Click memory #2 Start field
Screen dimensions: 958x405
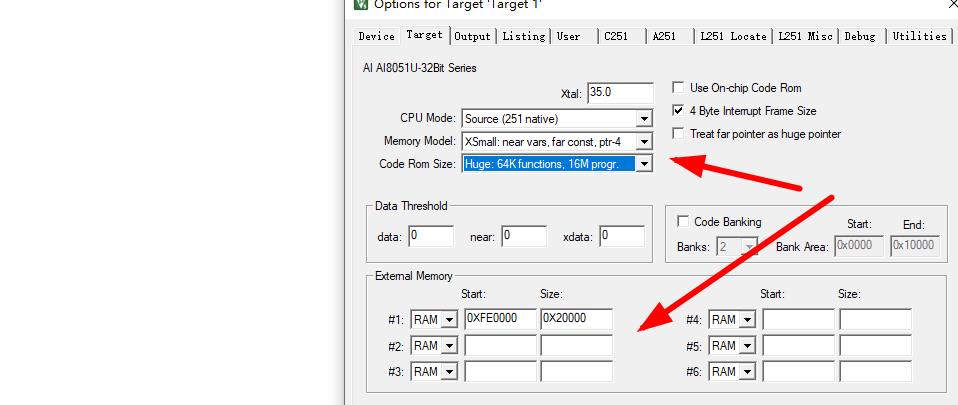click(x=500, y=346)
